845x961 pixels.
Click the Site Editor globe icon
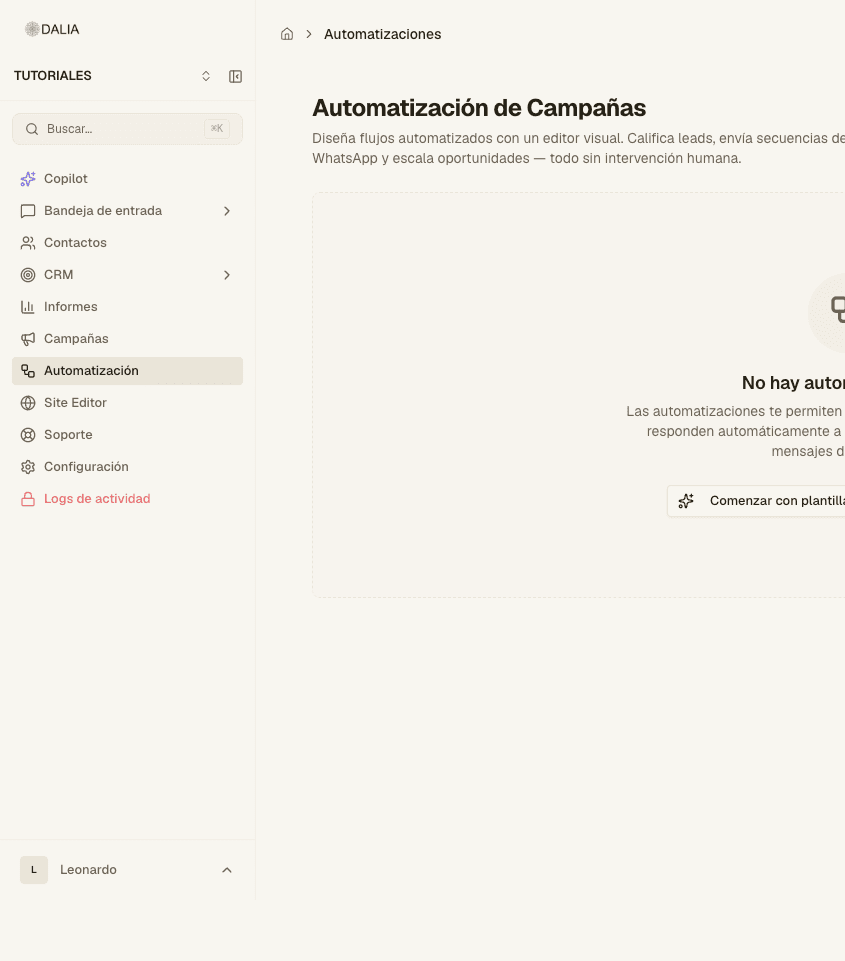28,403
